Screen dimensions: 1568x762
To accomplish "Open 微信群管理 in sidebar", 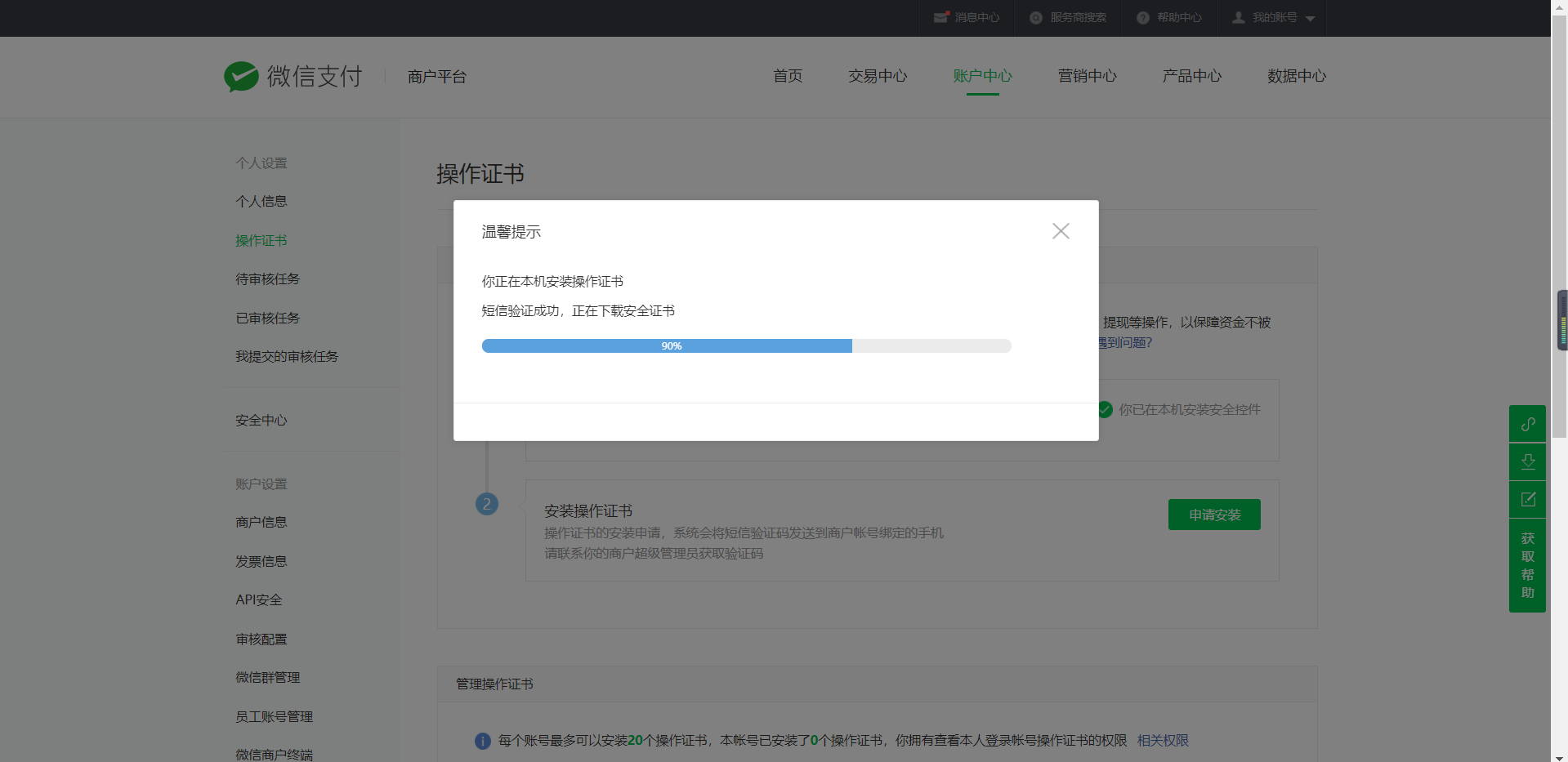I will (268, 677).
